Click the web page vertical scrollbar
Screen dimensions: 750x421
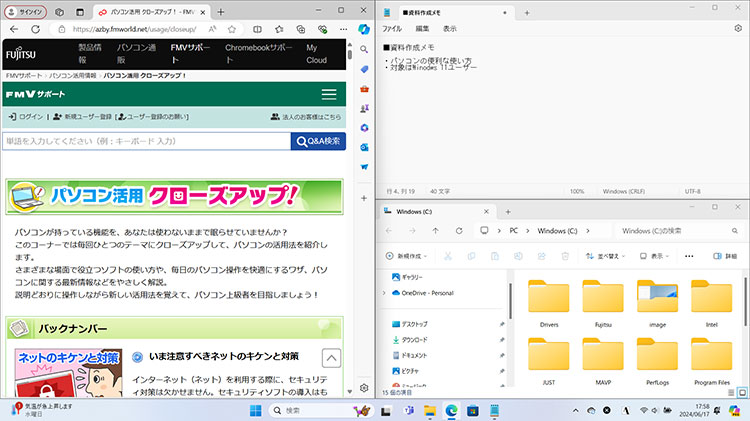click(x=351, y=200)
